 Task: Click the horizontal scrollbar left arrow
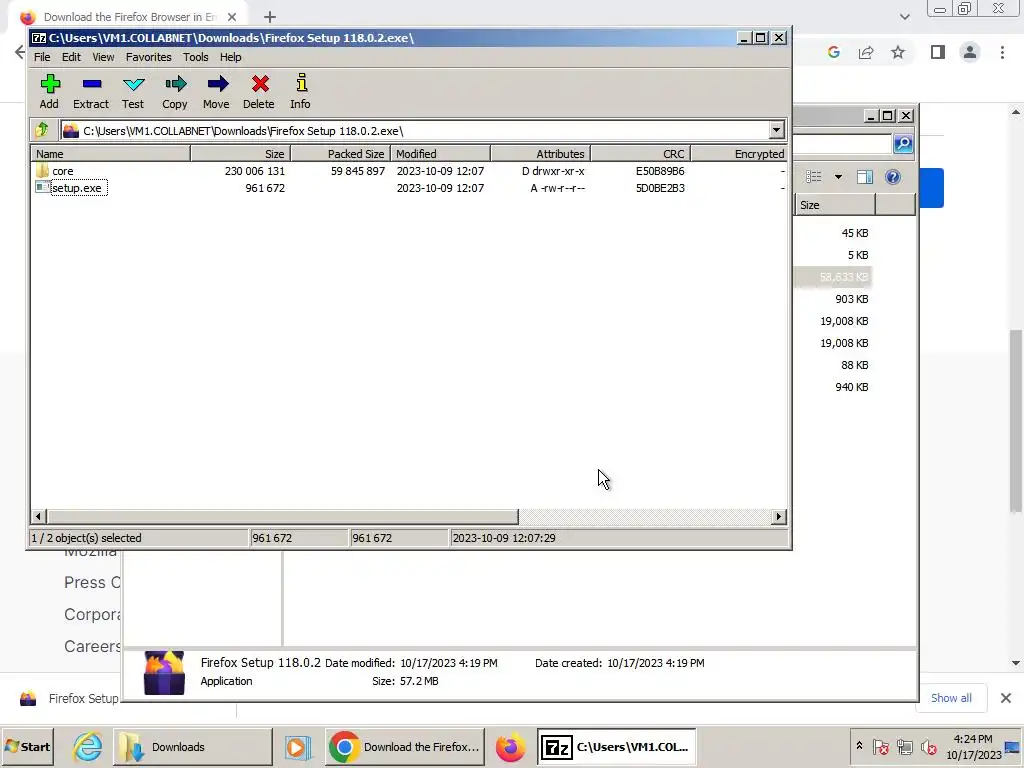tap(39, 517)
